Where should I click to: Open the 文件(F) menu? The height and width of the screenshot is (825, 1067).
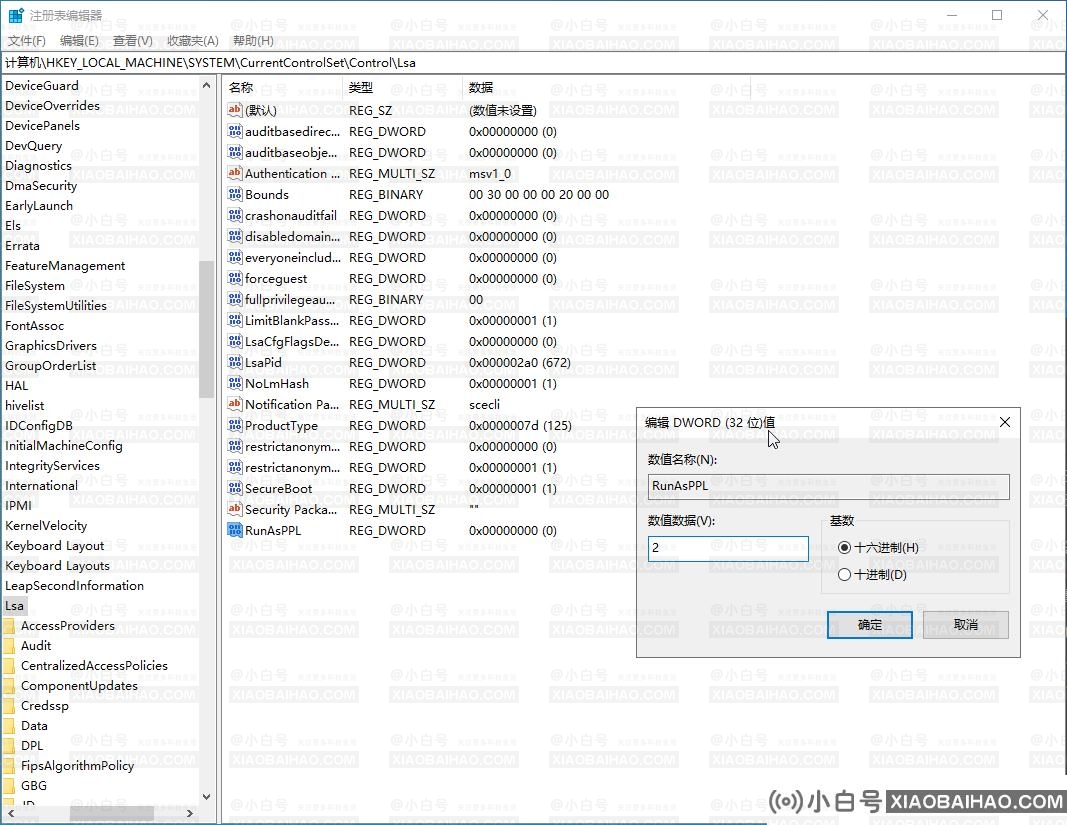(x=27, y=41)
